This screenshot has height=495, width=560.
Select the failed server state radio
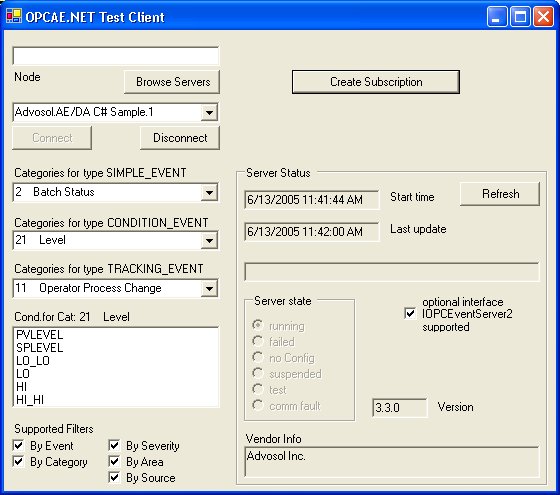(x=258, y=341)
